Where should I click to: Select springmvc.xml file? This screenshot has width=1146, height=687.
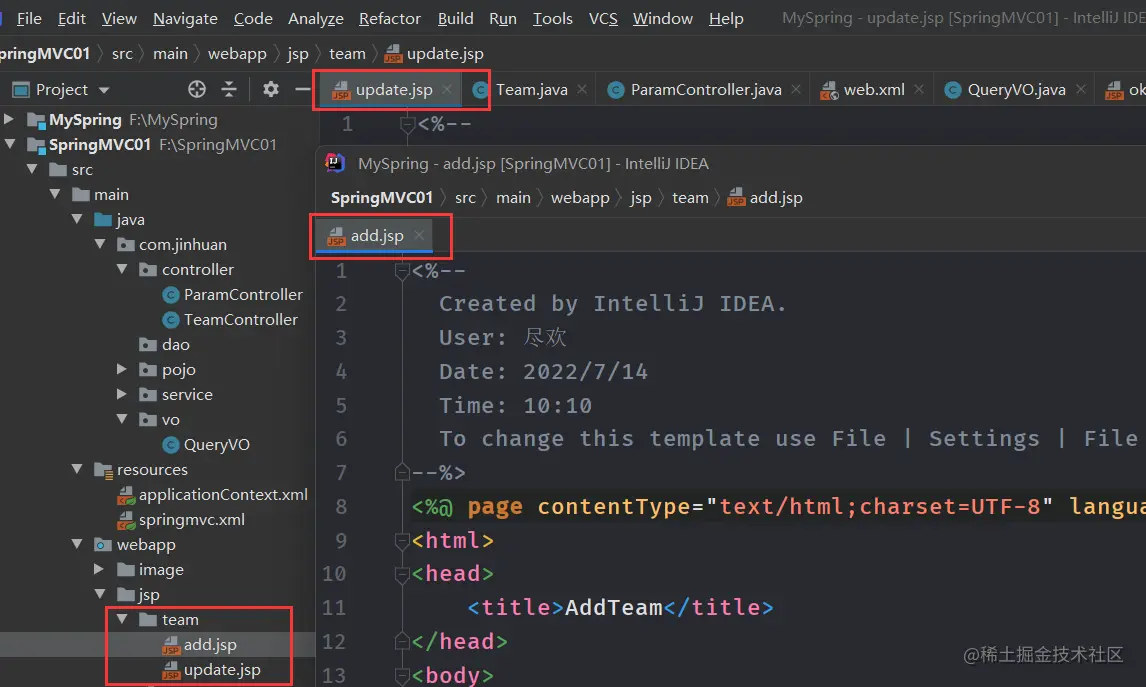181,520
